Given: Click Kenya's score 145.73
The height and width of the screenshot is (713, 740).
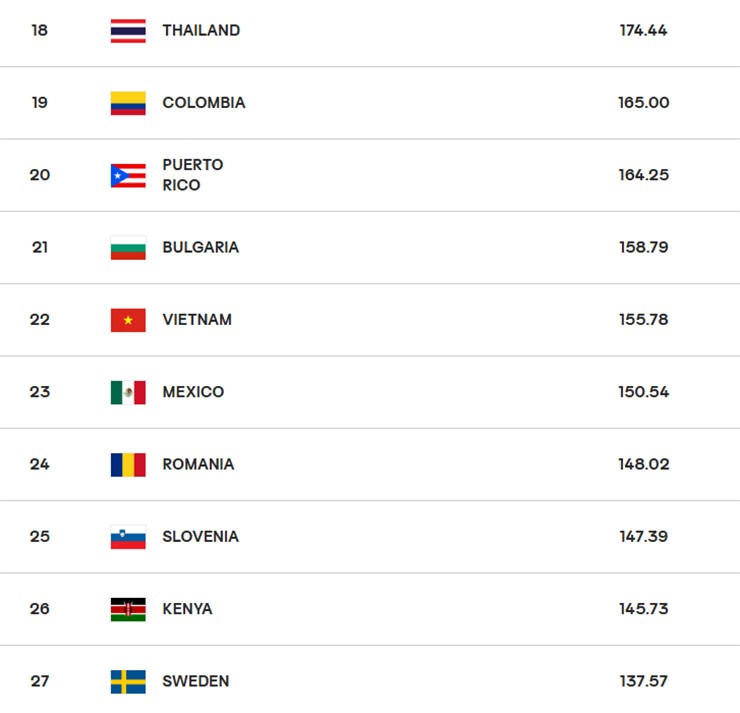Looking at the screenshot, I should (x=643, y=609).
